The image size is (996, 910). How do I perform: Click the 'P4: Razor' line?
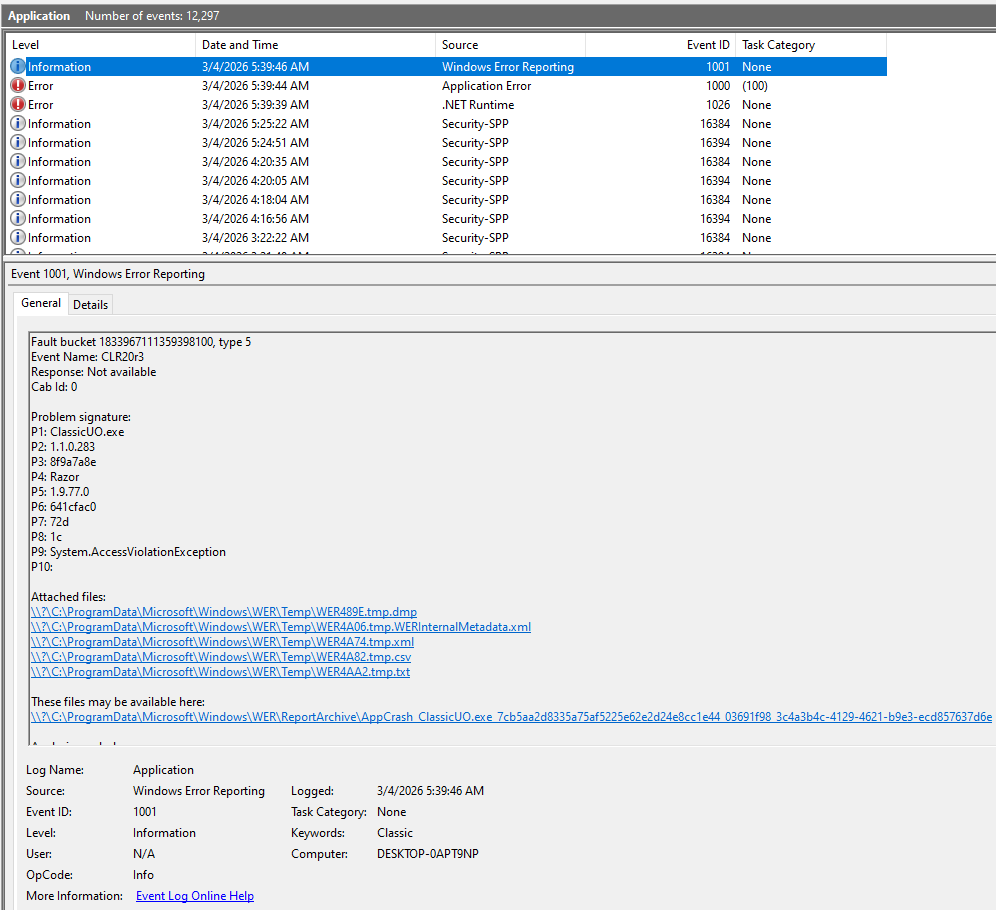click(x=55, y=477)
